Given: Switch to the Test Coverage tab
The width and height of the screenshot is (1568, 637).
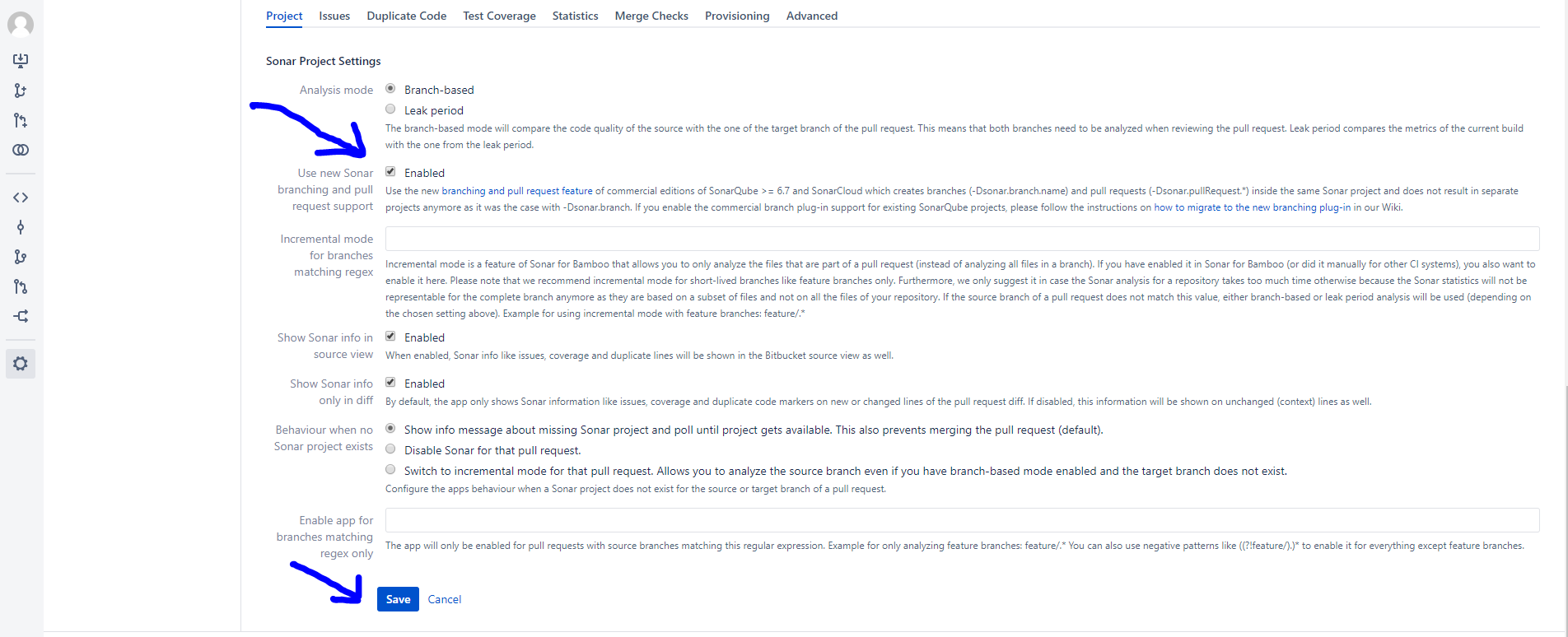Looking at the screenshot, I should [499, 16].
